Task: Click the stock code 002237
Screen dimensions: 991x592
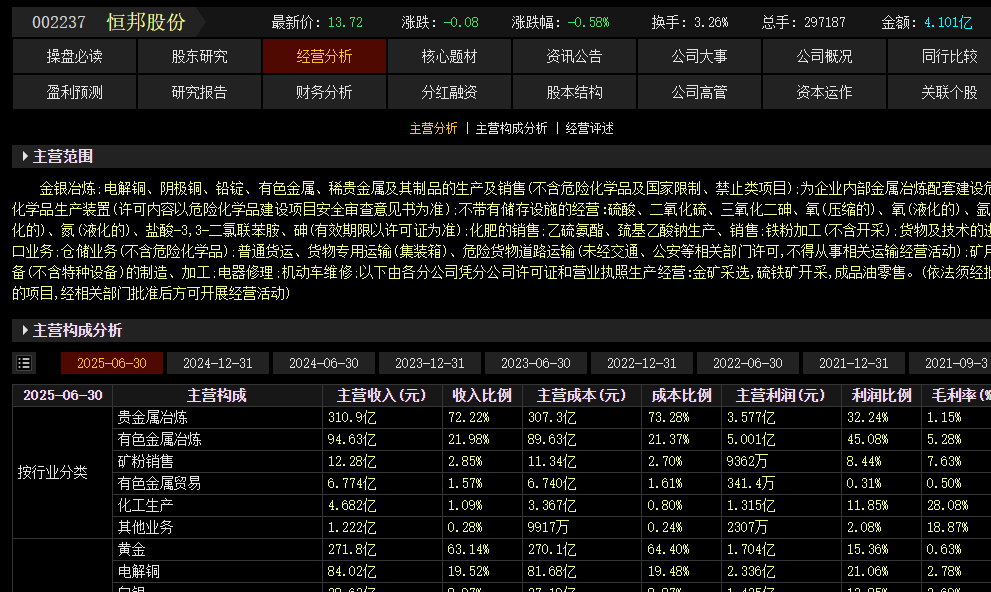Action: coord(59,23)
